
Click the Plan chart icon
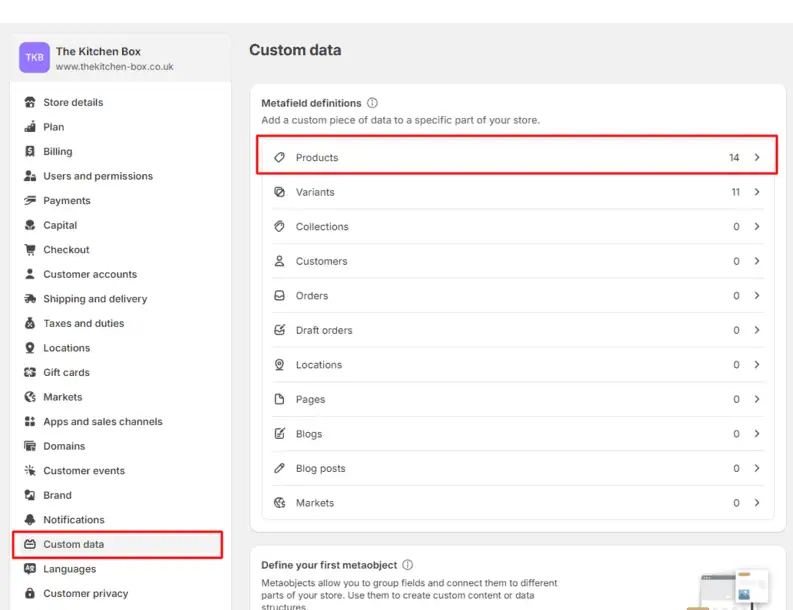(30, 126)
